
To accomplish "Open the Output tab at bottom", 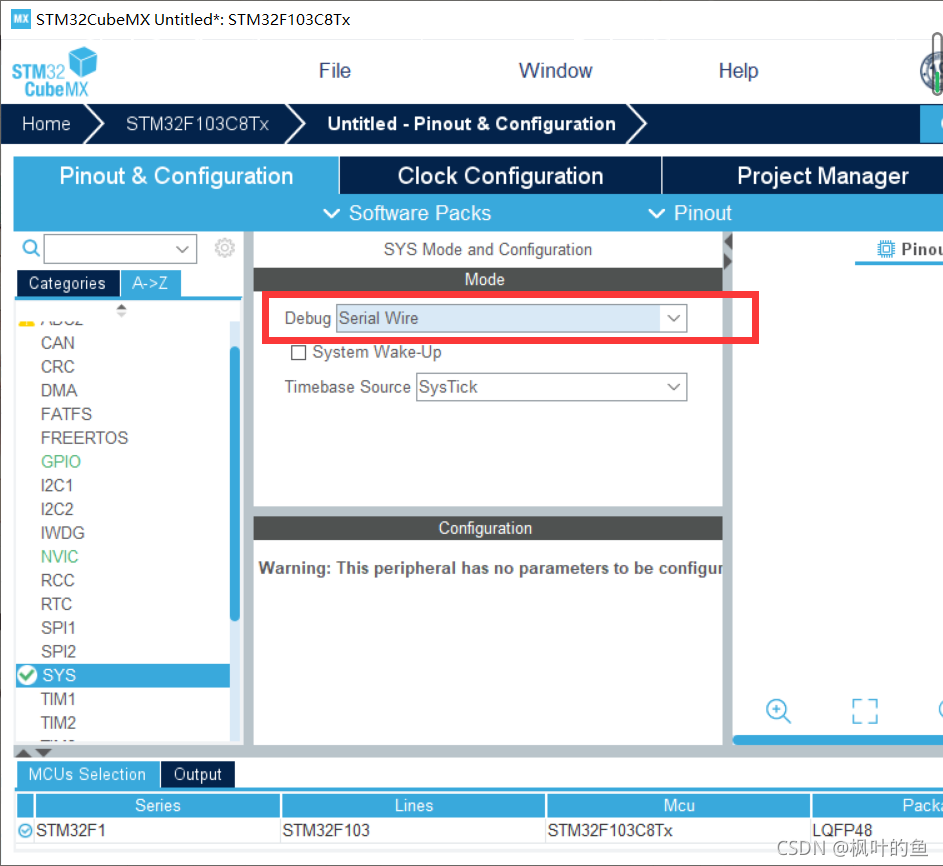I will 198,774.
